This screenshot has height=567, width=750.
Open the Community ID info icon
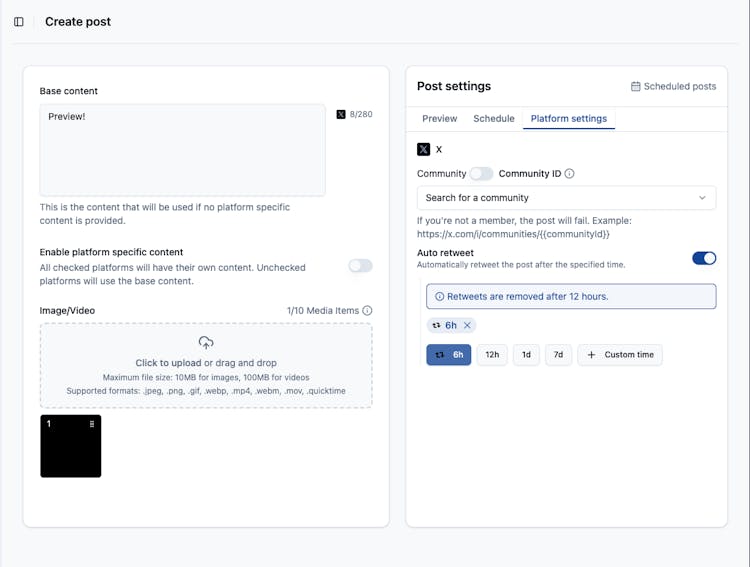pyautogui.click(x=569, y=174)
